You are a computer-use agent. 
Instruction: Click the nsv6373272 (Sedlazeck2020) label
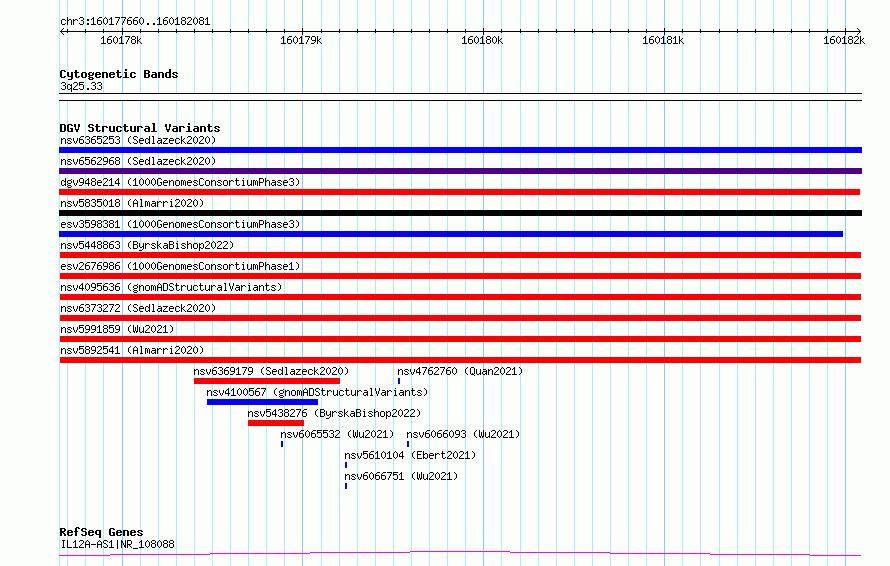(x=138, y=308)
